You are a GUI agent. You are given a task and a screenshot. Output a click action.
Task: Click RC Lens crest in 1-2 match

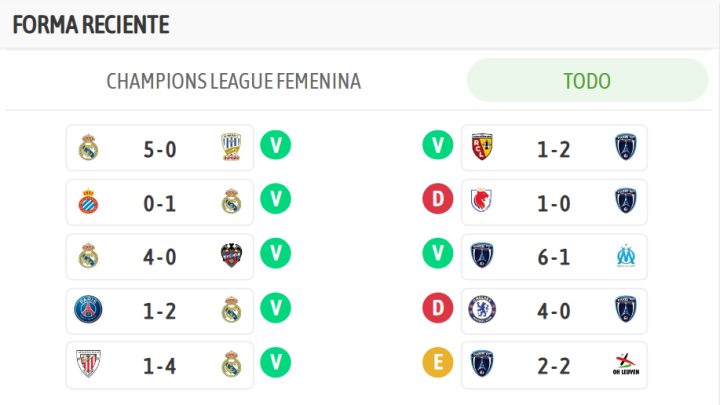484,149
